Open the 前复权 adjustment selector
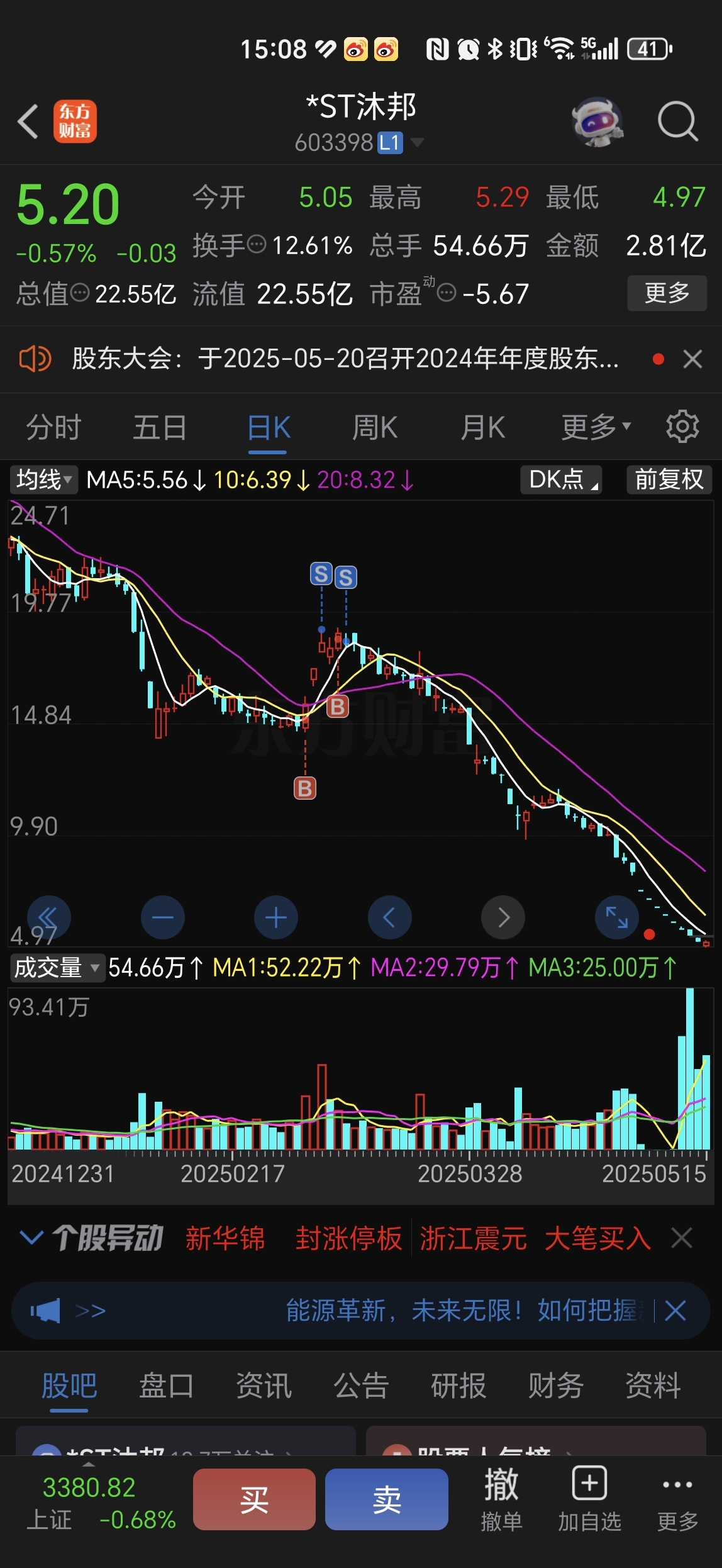The width and height of the screenshot is (722, 1568). click(669, 479)
